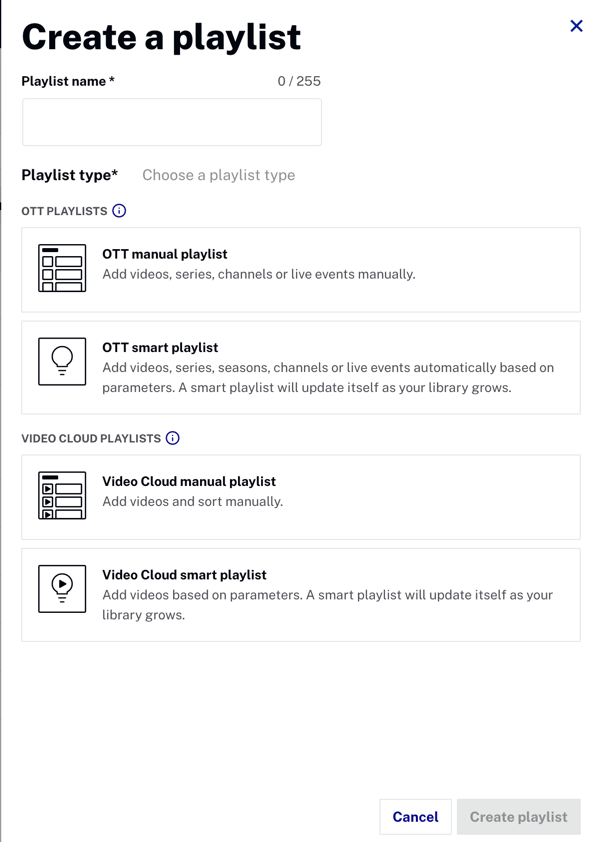The width and height of the screenshot is (600, 842).
Task: Click the Video Cloud manual playlist icon
Action: pos(62,495)
